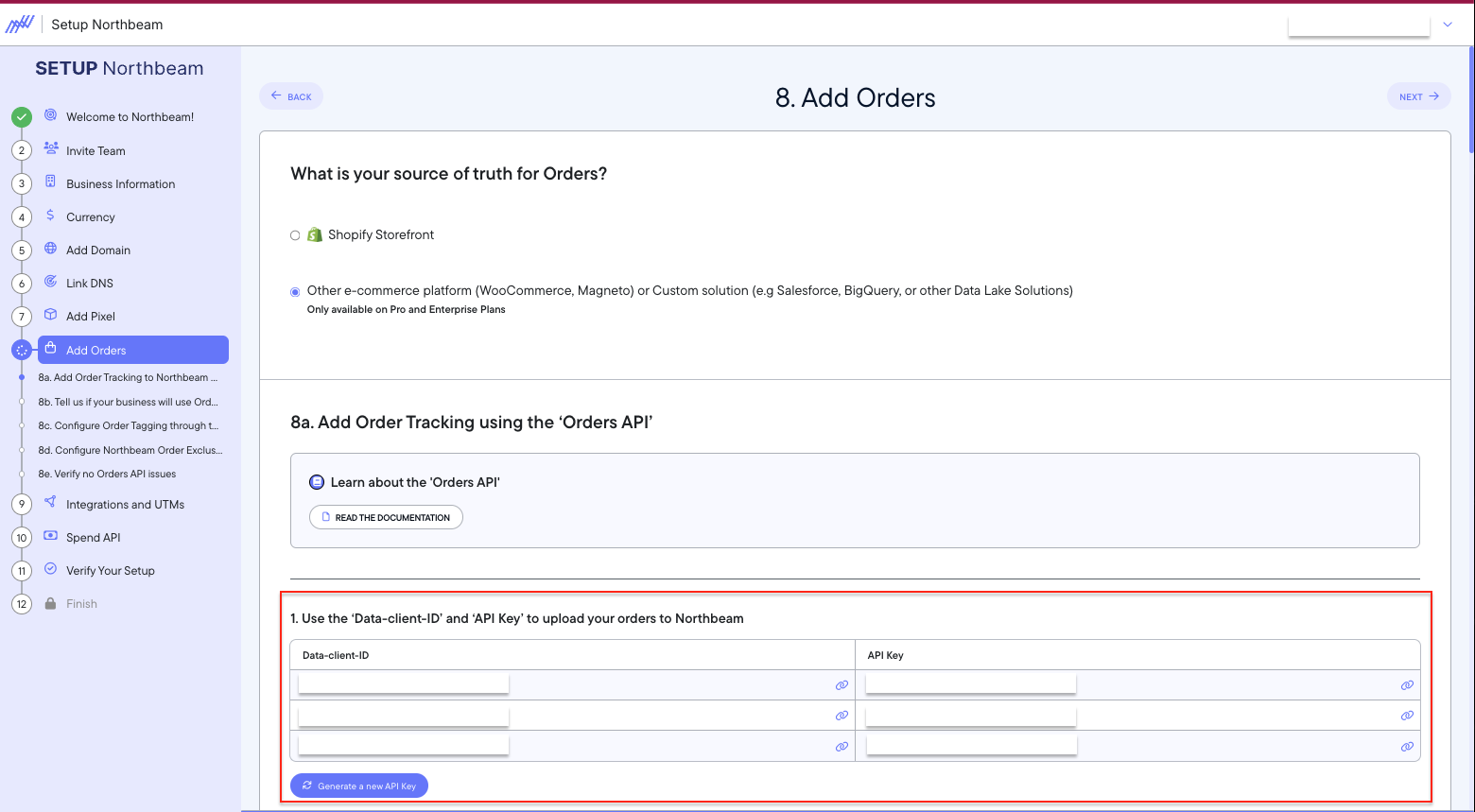Click the API Key column header
This screenshot has width=1475, height=812.
click(886, 655)
